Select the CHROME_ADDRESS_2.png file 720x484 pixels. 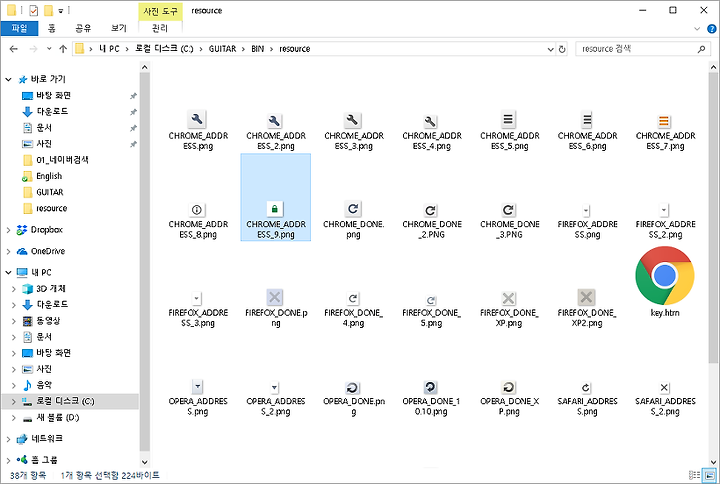click(x=276, y=131)
